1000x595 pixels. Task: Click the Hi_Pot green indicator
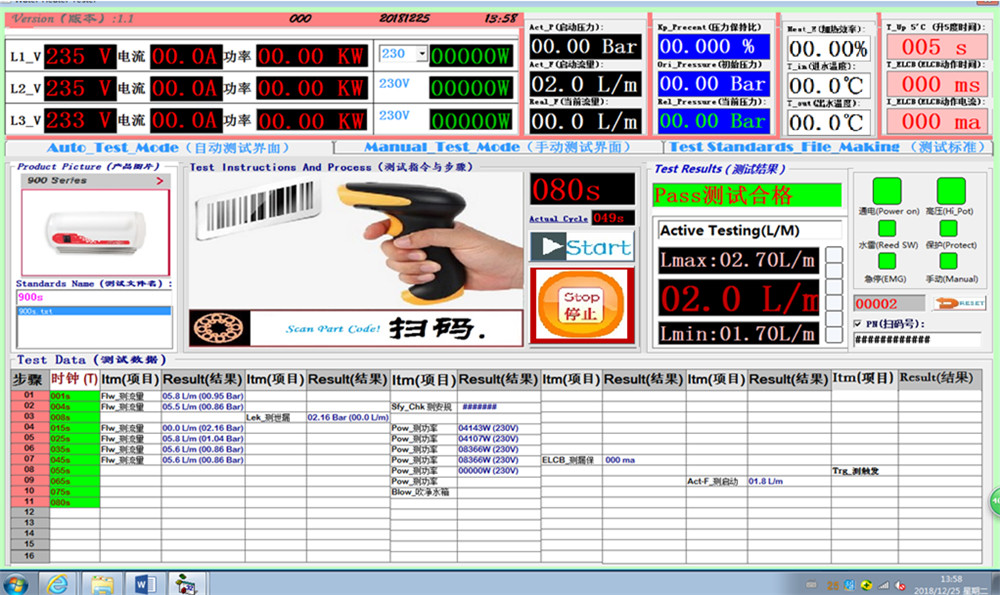(951, 192)
